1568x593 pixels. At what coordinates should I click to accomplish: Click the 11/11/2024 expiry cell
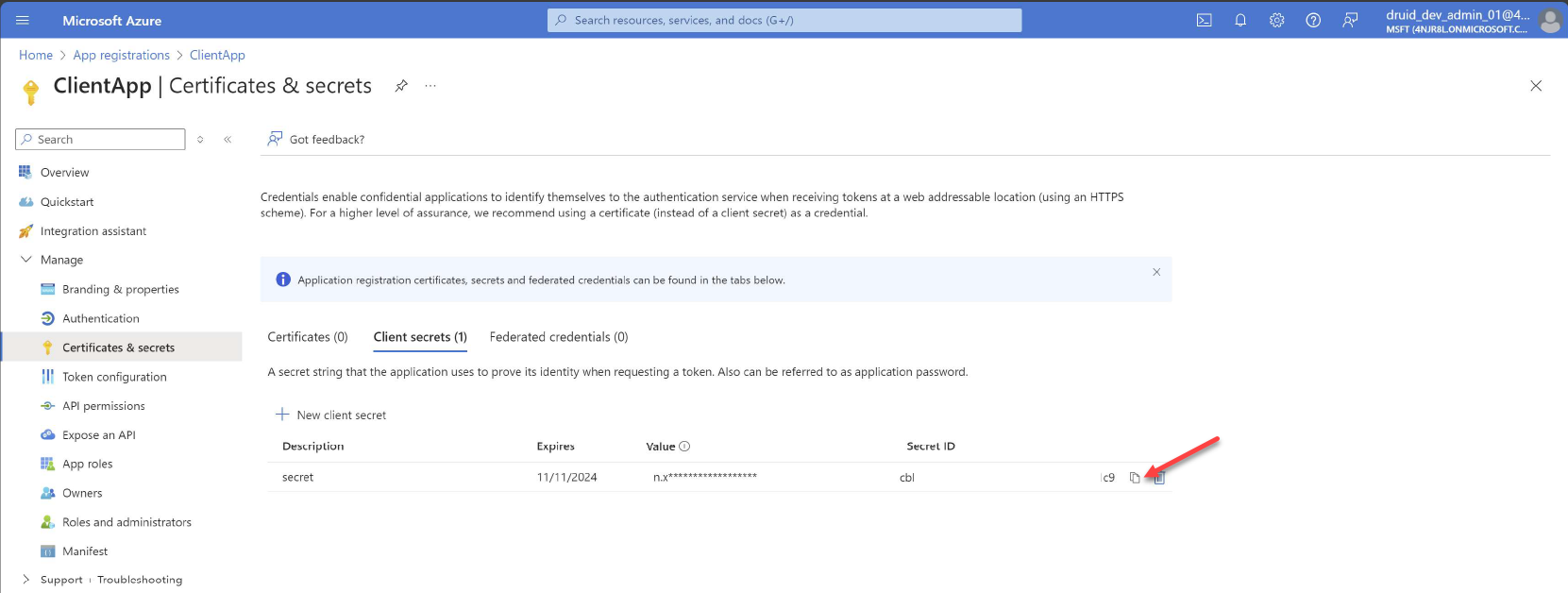click(x=566, y=478)
